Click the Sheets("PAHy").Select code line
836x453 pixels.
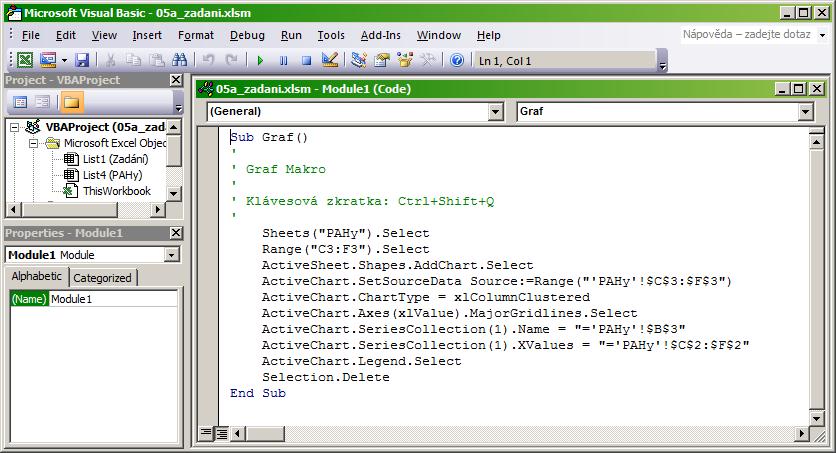click(x=345, y=233)
